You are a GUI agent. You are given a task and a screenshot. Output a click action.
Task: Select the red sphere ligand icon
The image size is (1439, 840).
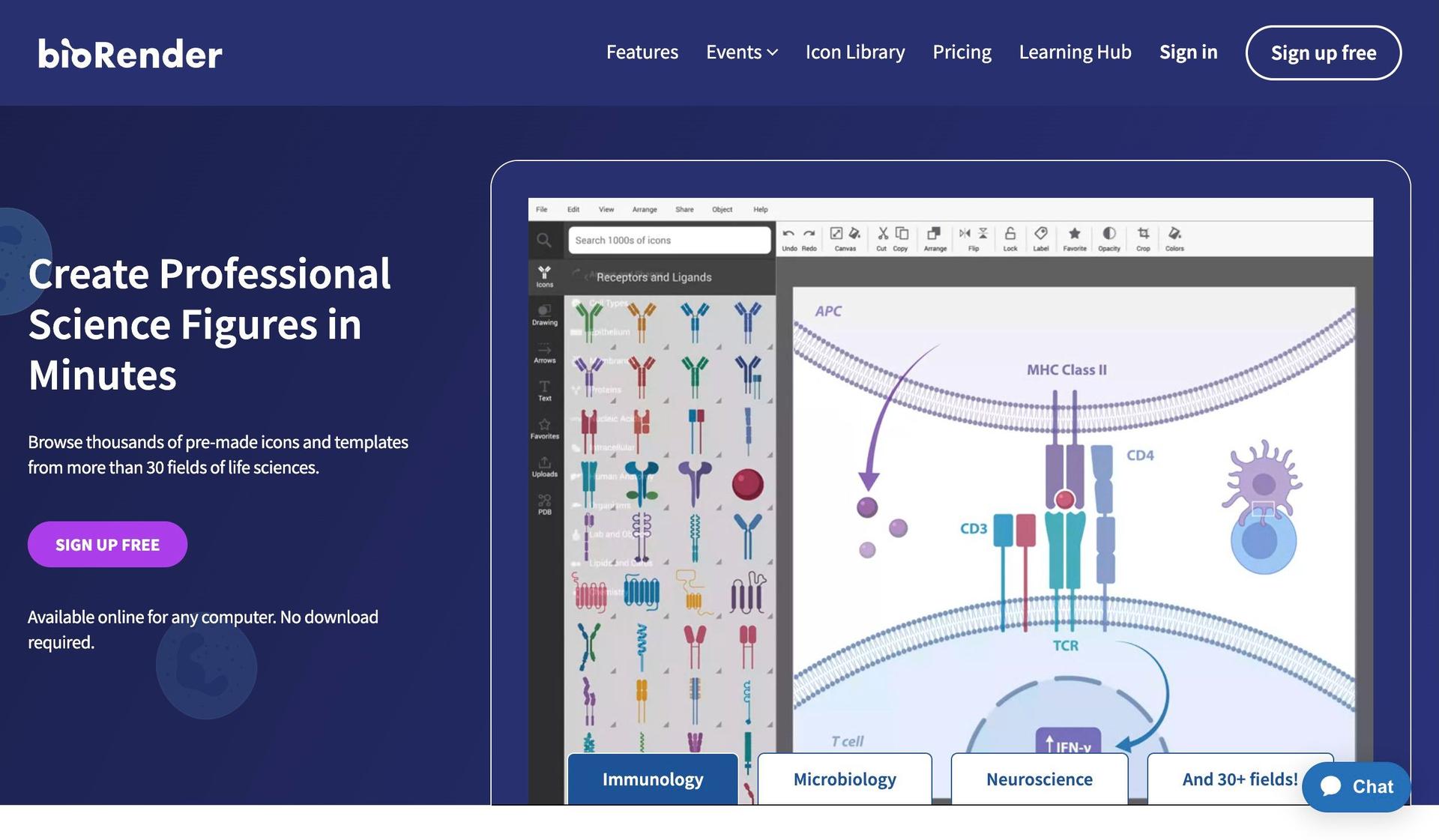[x=747, y=483]
